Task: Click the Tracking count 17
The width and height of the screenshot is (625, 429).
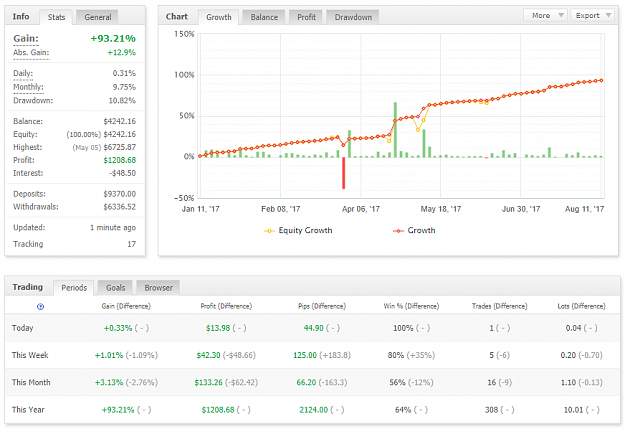Action: pyautogui.click(x=132, y=244)
